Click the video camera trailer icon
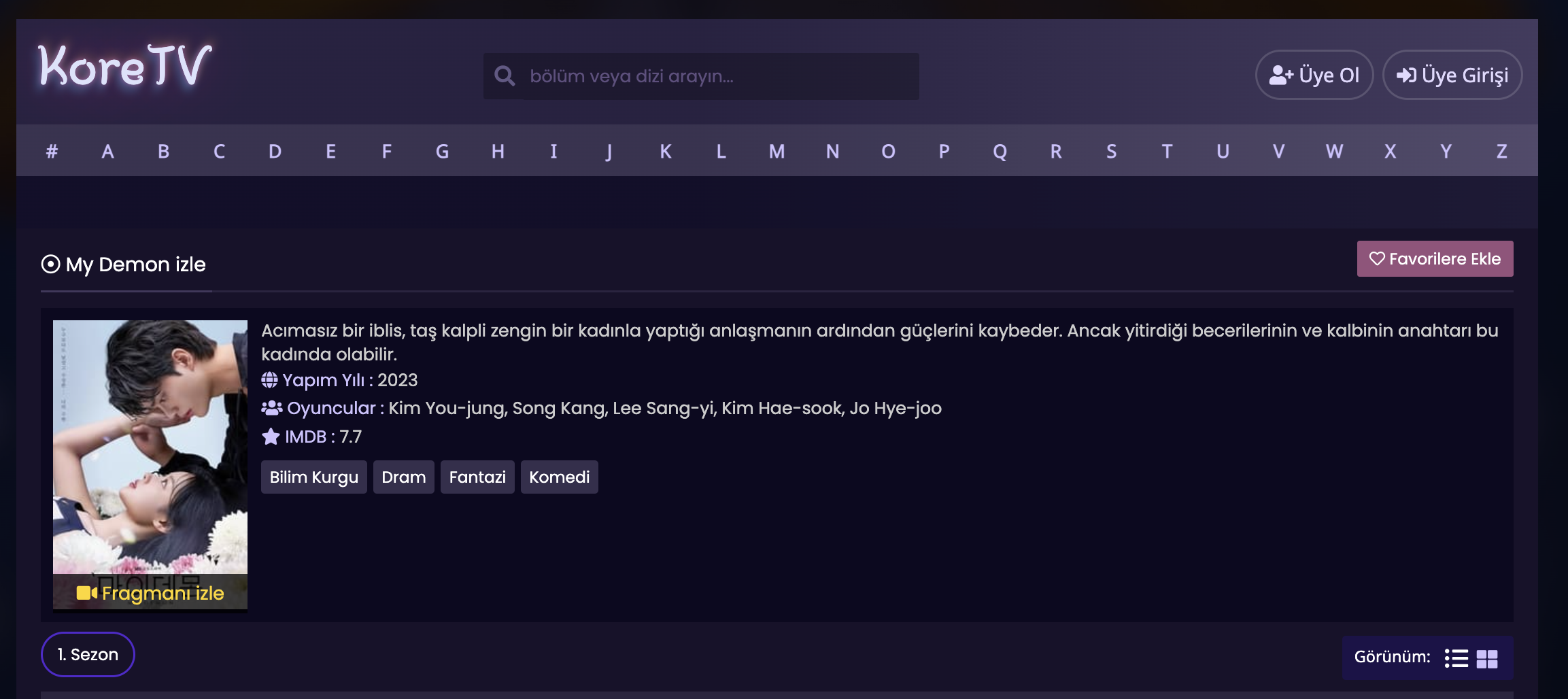The width and height of the screenshot is (1568, 699). pos(86,593)
